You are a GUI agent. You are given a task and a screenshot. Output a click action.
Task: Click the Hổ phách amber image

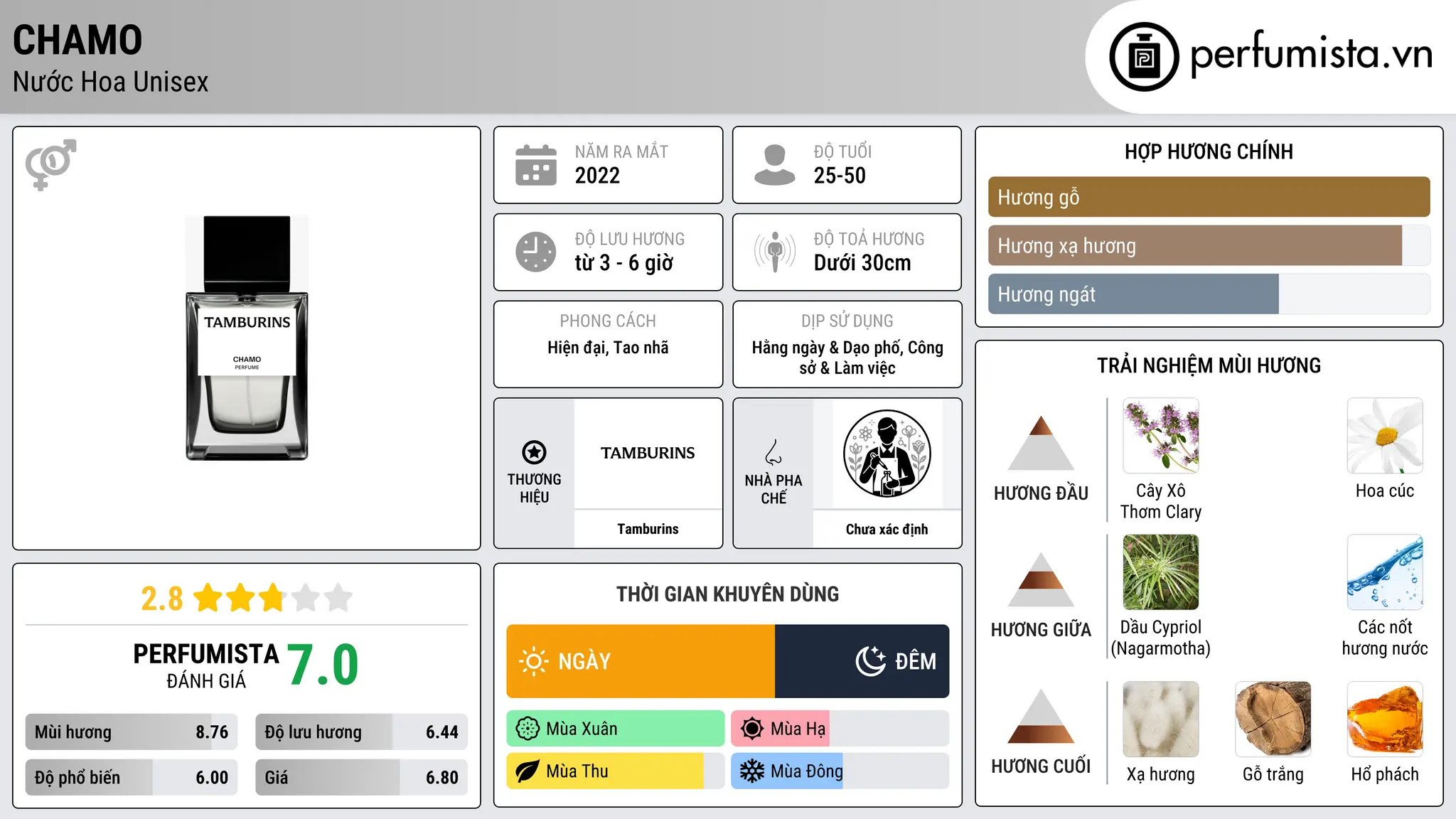coord(1385,719)
